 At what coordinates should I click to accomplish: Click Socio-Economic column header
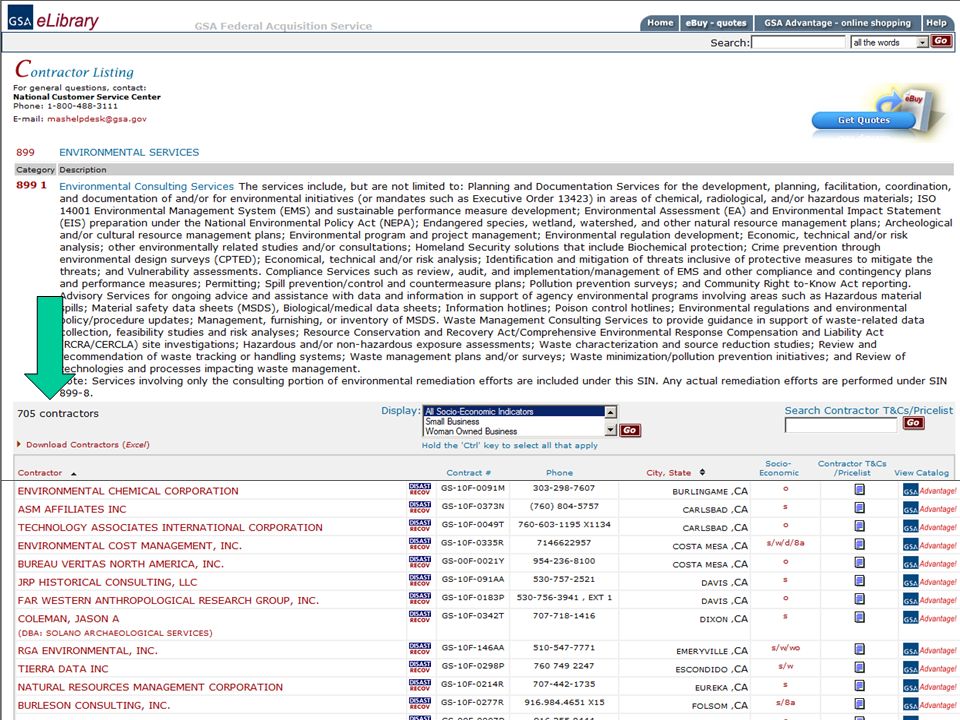click(779, 468)
